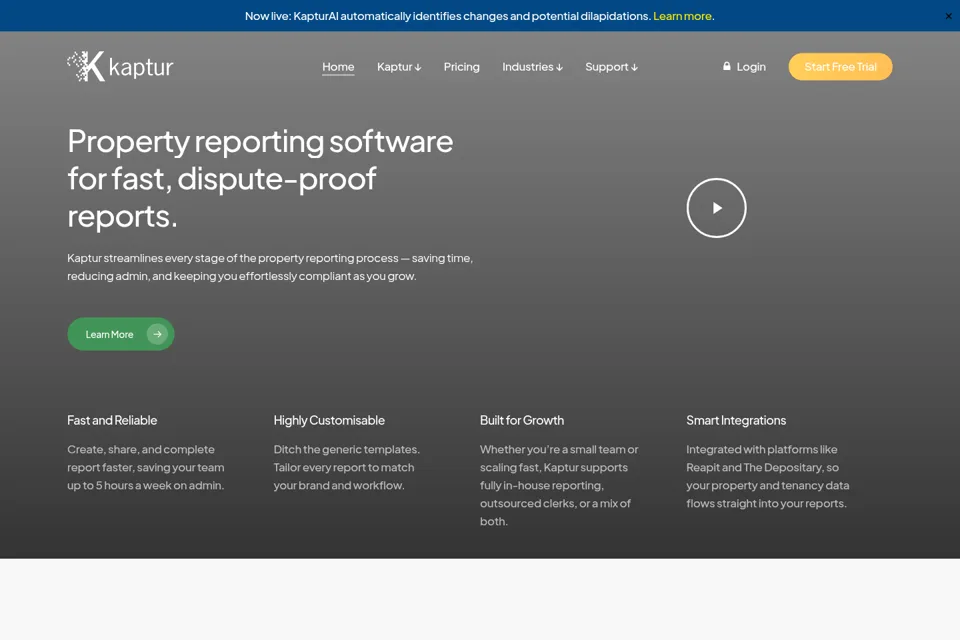The image size is (960, 640).
Task: Click the lock icon beside Login
Action: (727, 66)
